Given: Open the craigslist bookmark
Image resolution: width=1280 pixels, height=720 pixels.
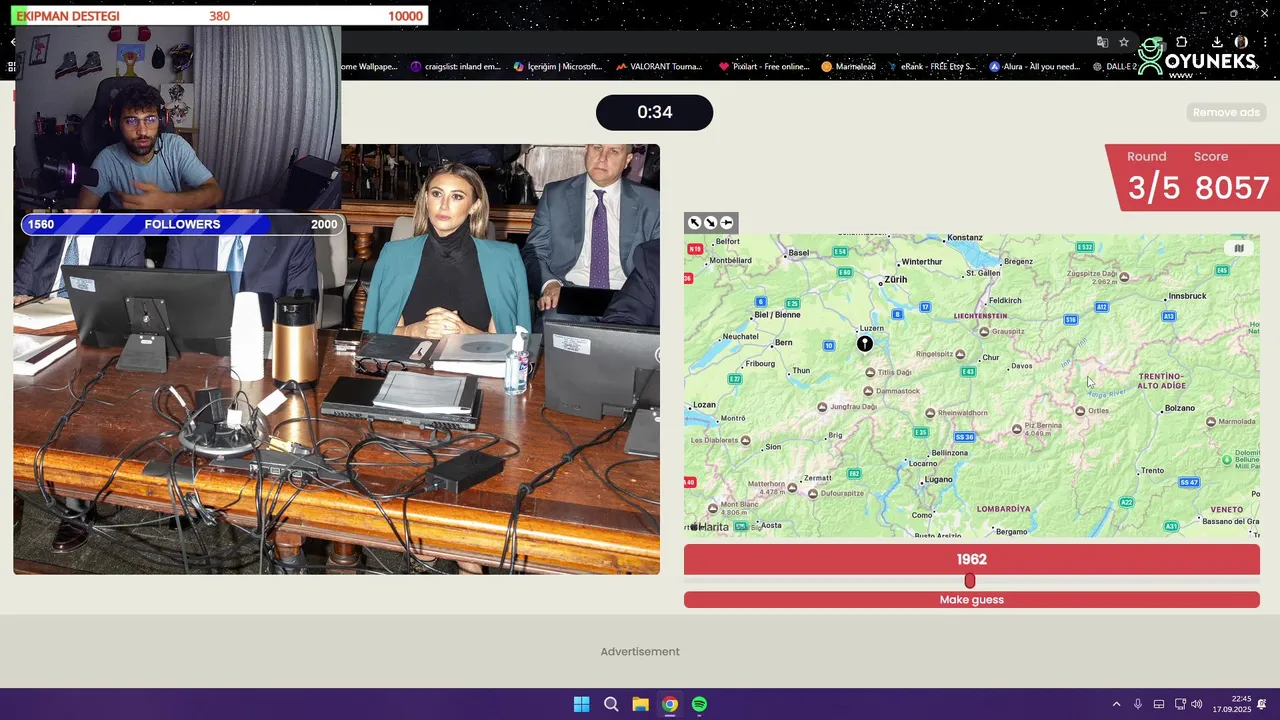Looking at the screenshot, I should tap(455, 67).
